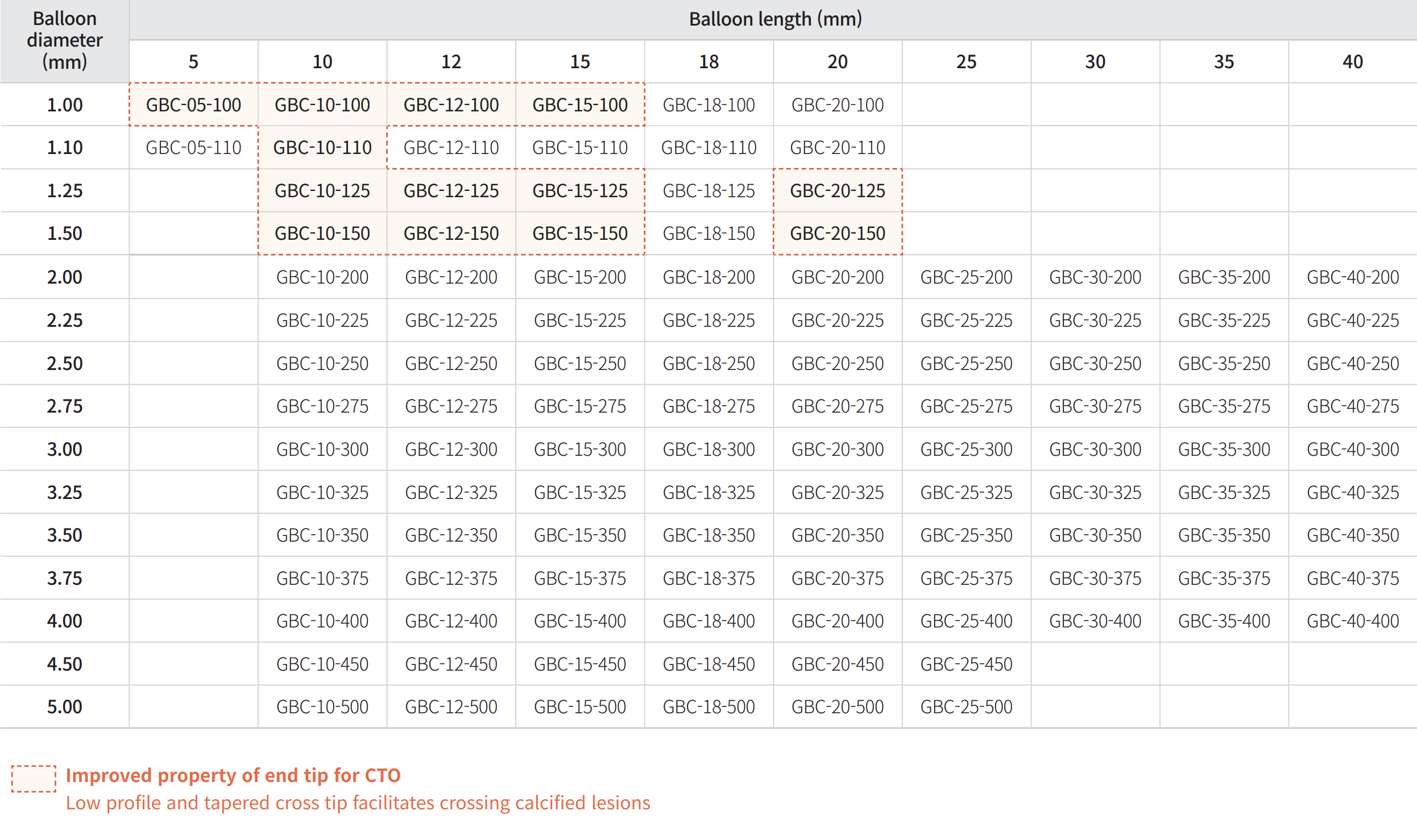Click the GBC-05-100 product code cell
Image resolution: width=1417 pixels, height=840 pixels.
[x=193, y=105]
